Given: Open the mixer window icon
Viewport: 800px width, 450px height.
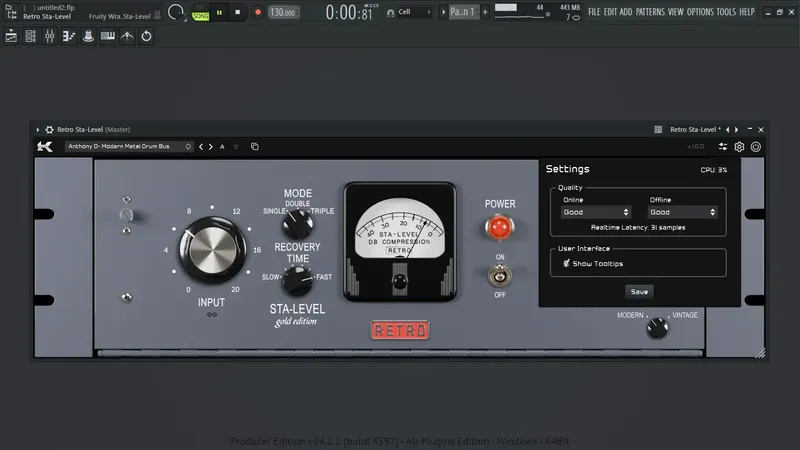Looking at the screenshot, I should [x=49, y=36].
